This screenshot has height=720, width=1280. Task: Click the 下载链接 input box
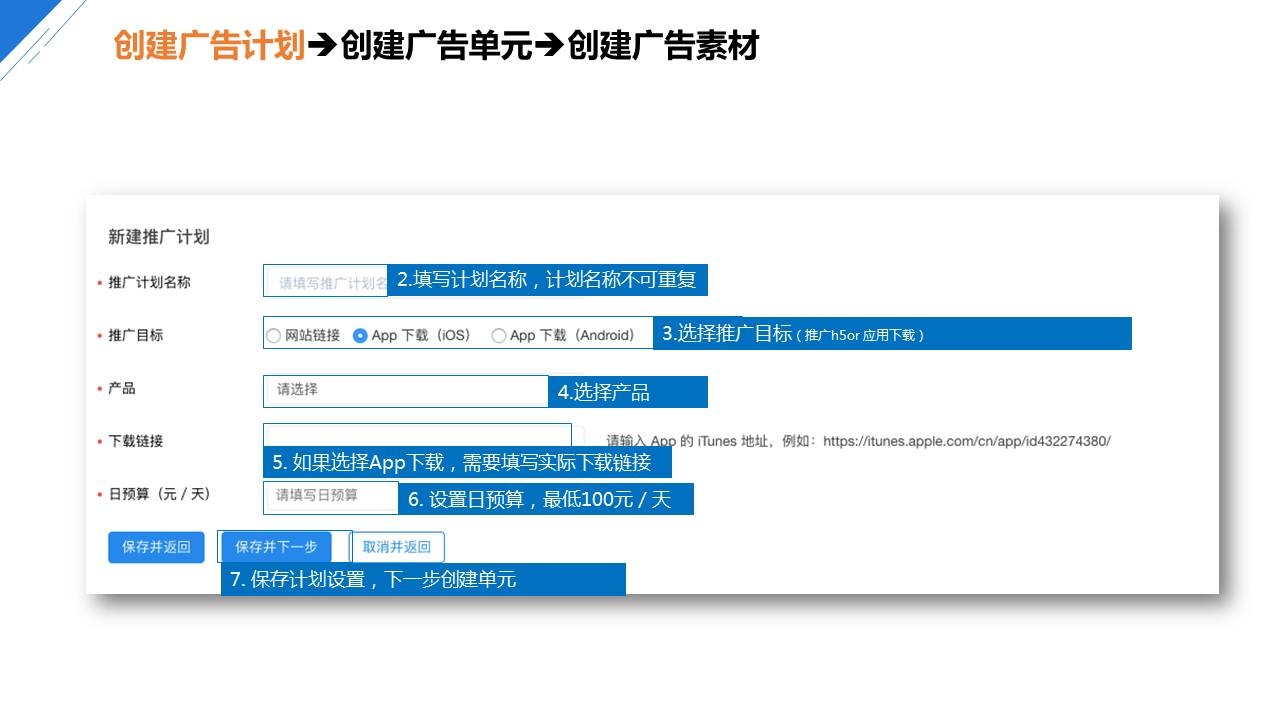(417, 435)
